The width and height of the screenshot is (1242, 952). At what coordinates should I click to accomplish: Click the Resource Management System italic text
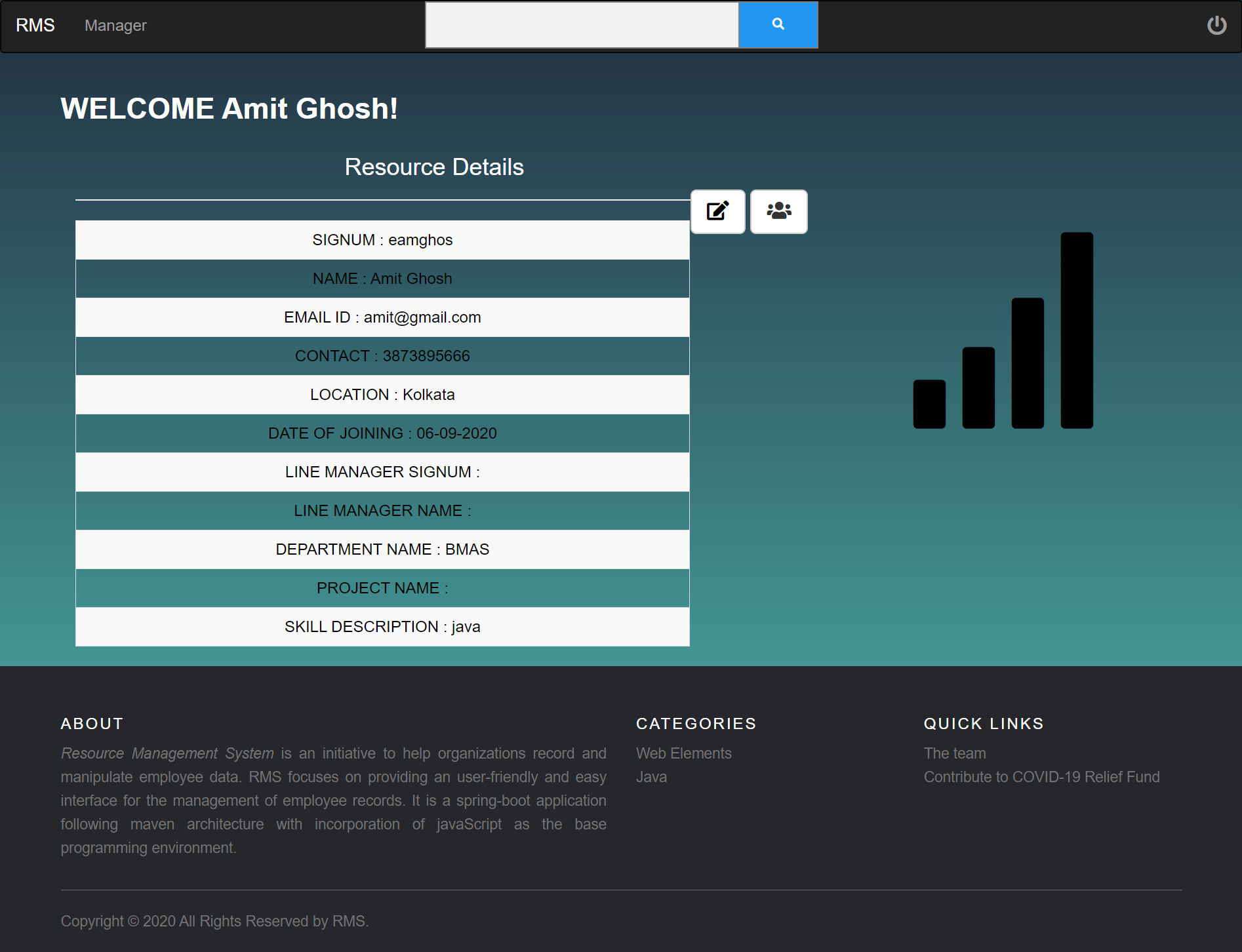[x=167, y=753]
